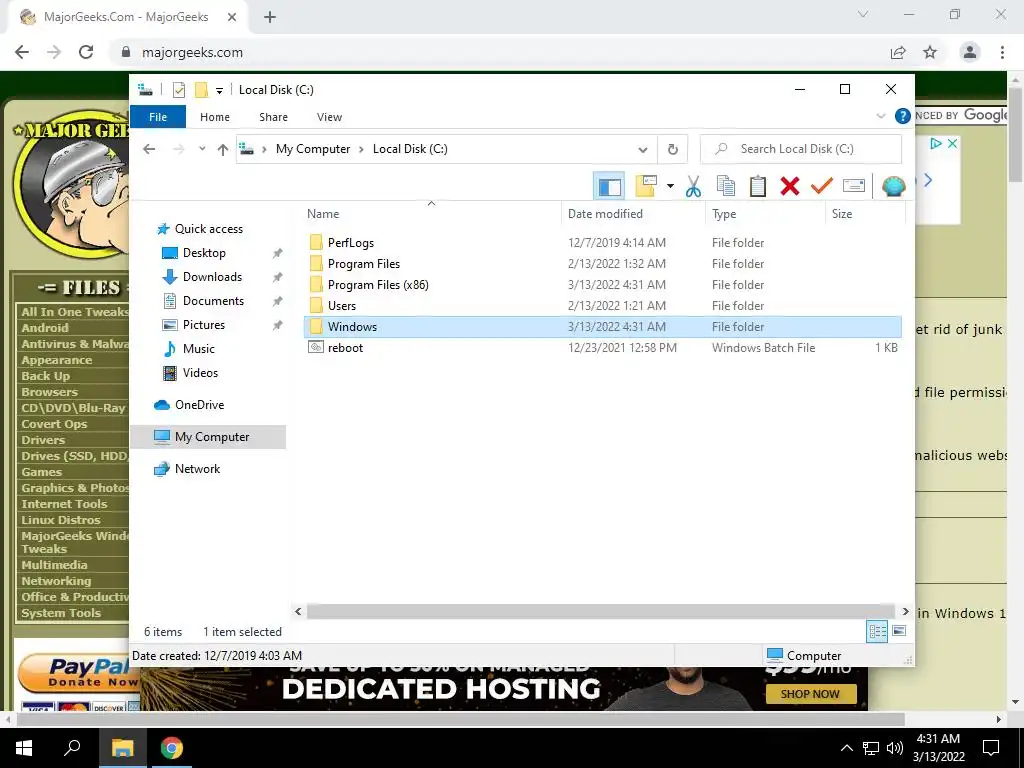Image resolution: width=1024 pixels, height=768 pixels.
Task: Select OneDrive in navigation pane
Action: click(x=199, y=405)
